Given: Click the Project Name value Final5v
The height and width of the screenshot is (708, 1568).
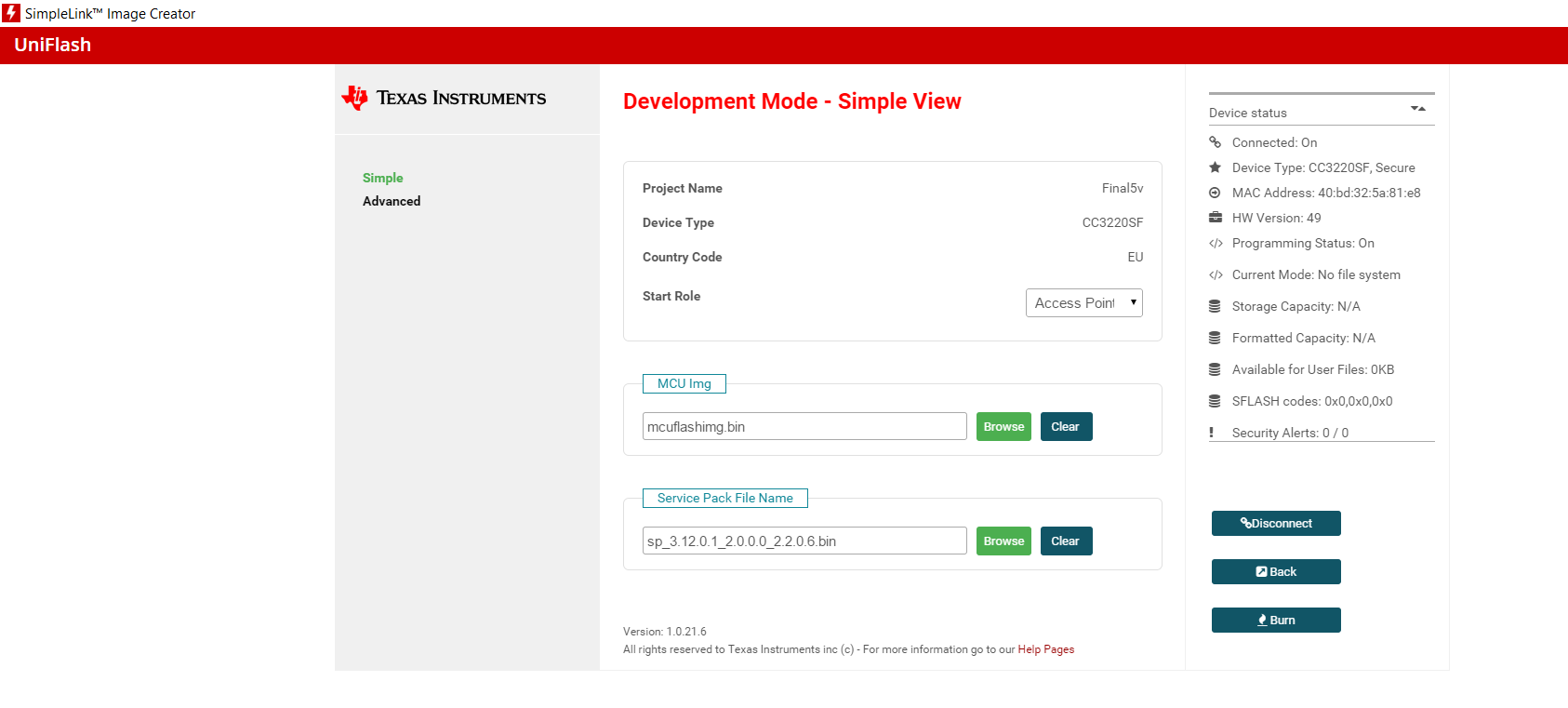Looking at the screenshot, I should click(x=1123, y=188).
